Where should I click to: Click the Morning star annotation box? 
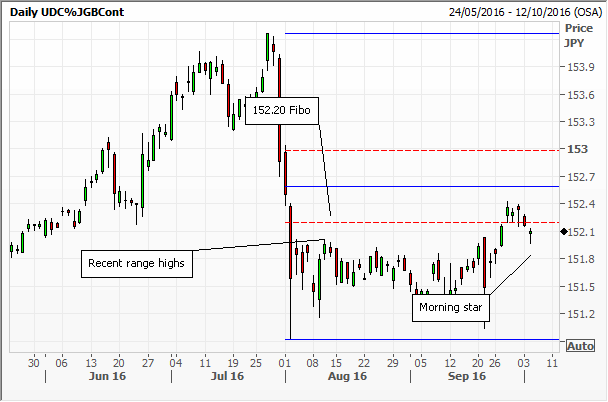(x=450, y=307)
